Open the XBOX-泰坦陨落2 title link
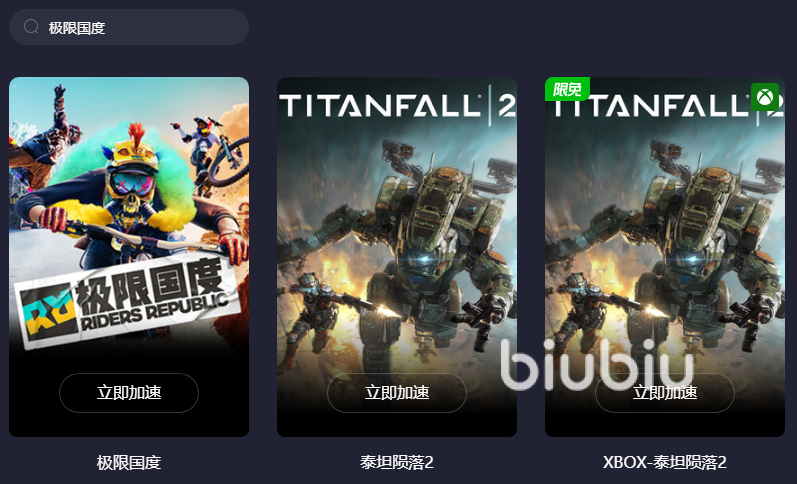This screenshot has width=797, height=484. pos(664,462)
